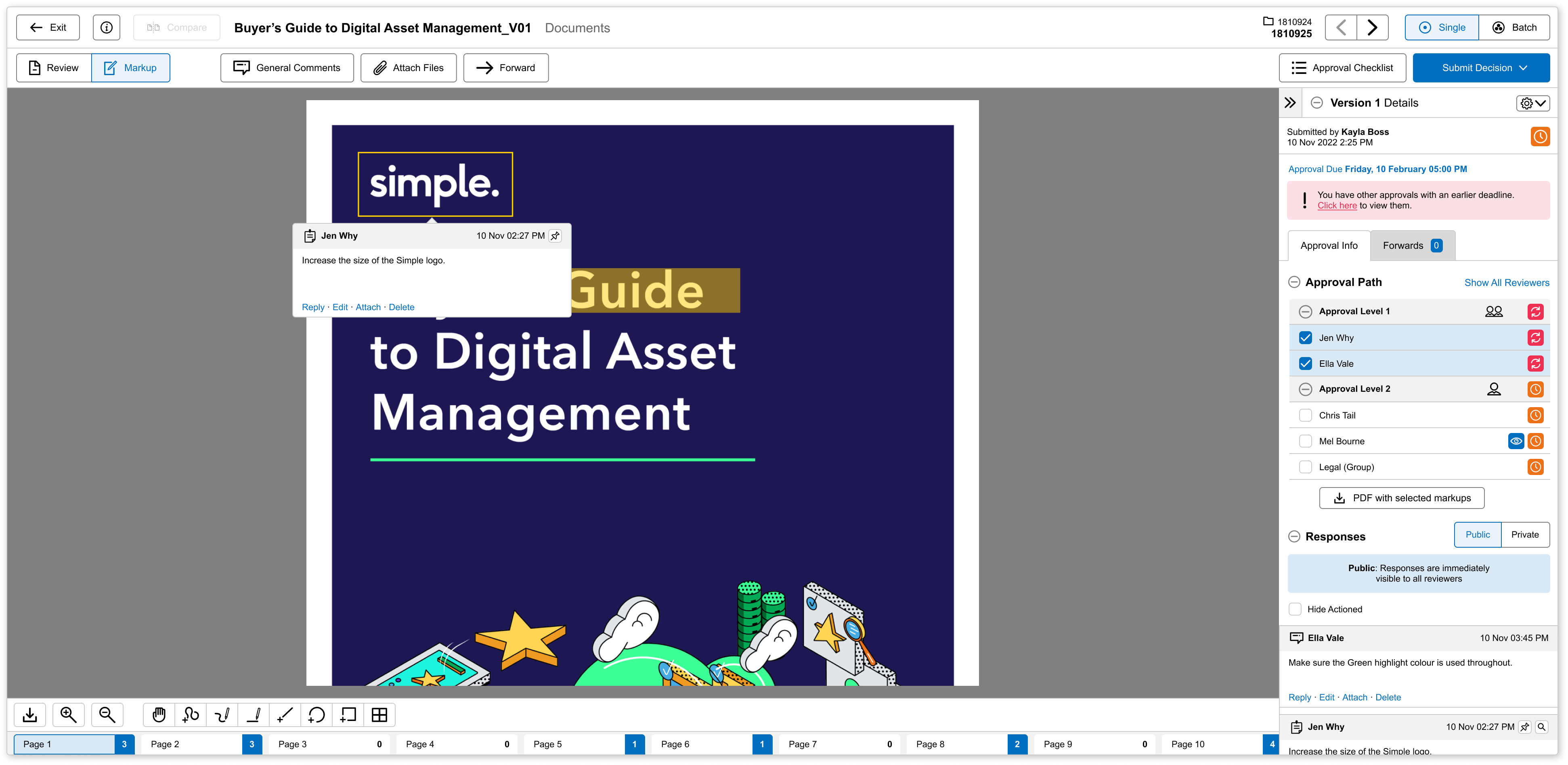
Task: Click the grid view icon
Action: point(379,715)
